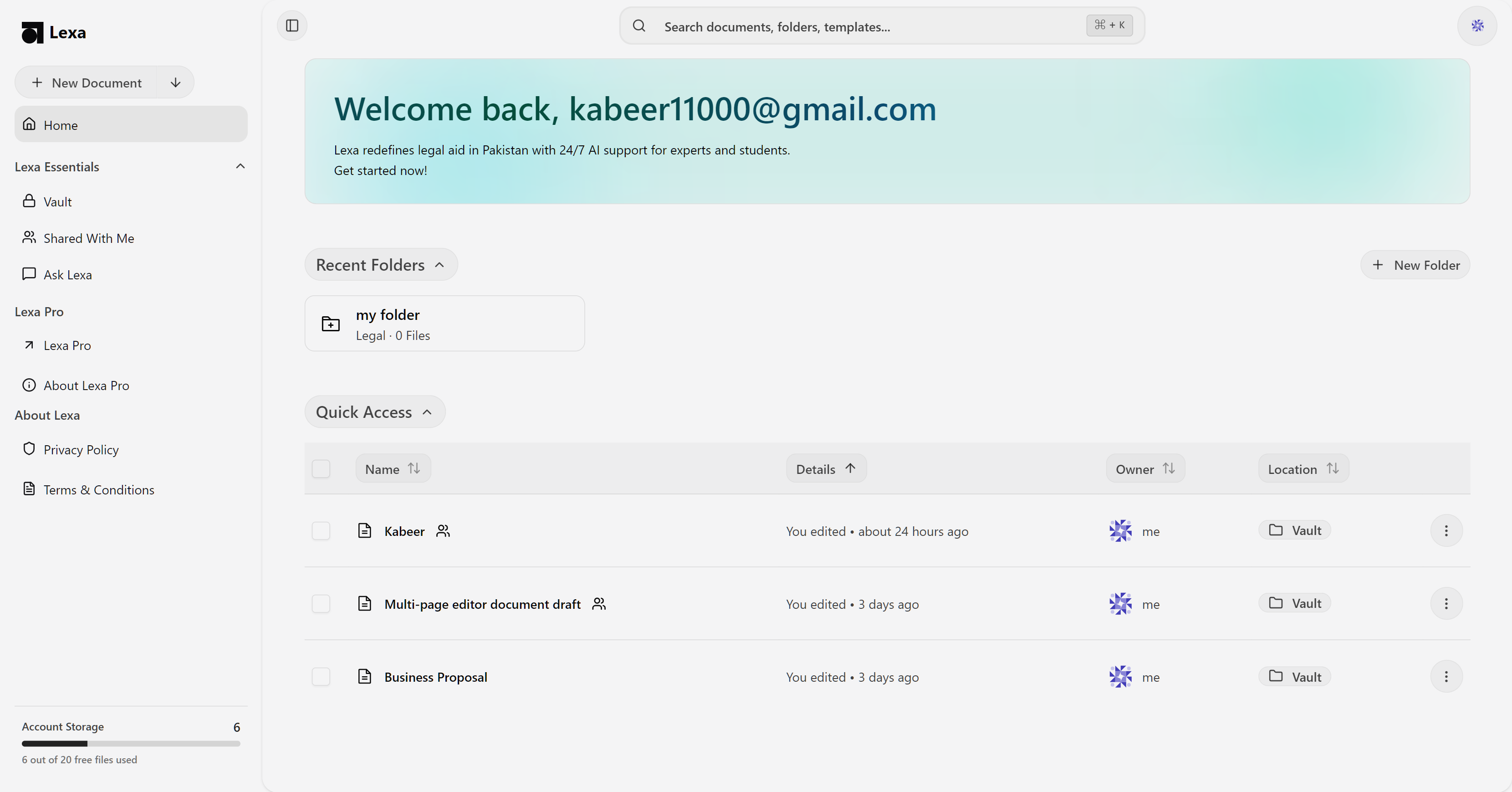Open the profile pinwheel icon at top right
1512x792 pixels.
coord(1478,25)
